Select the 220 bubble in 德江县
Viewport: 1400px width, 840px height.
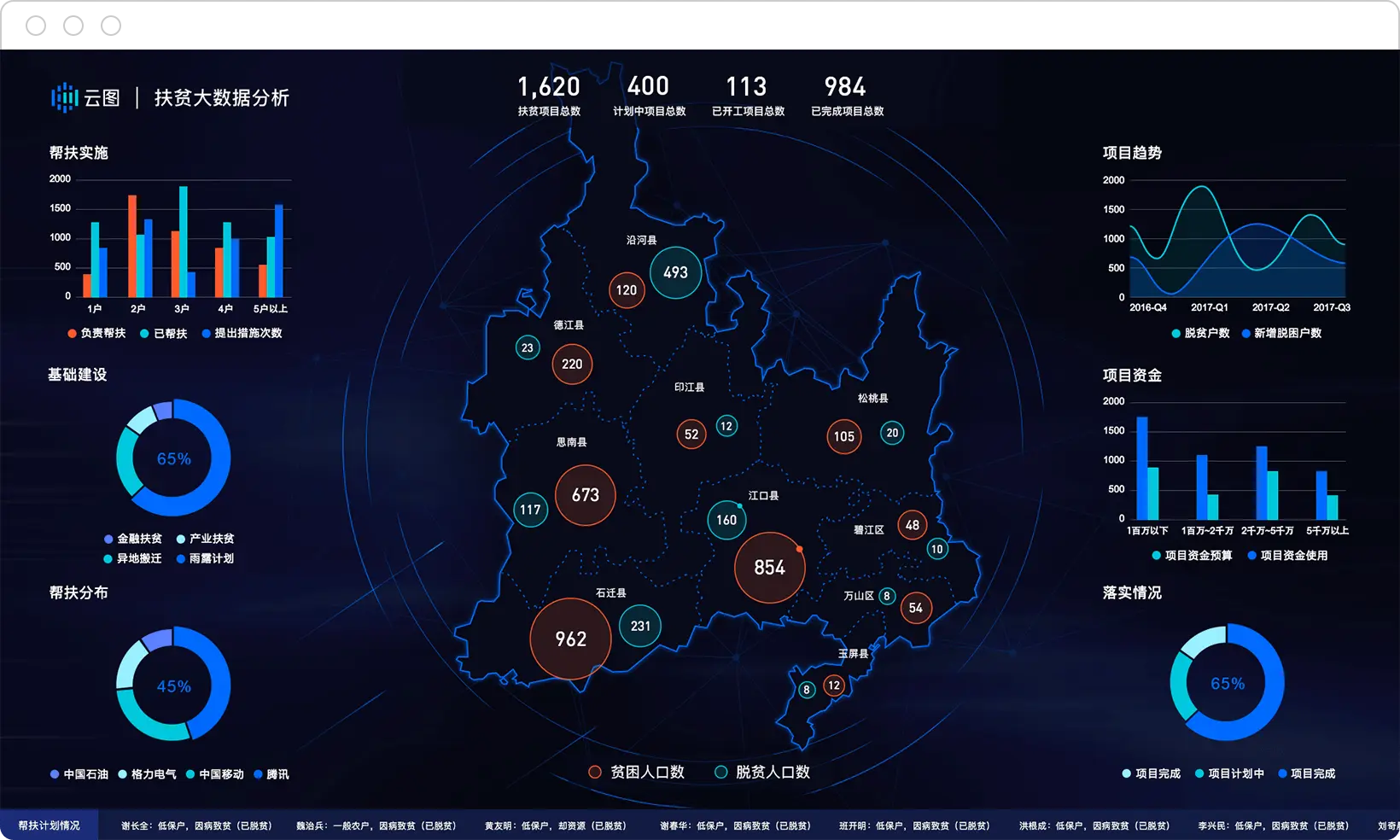(x=572, y=365)
